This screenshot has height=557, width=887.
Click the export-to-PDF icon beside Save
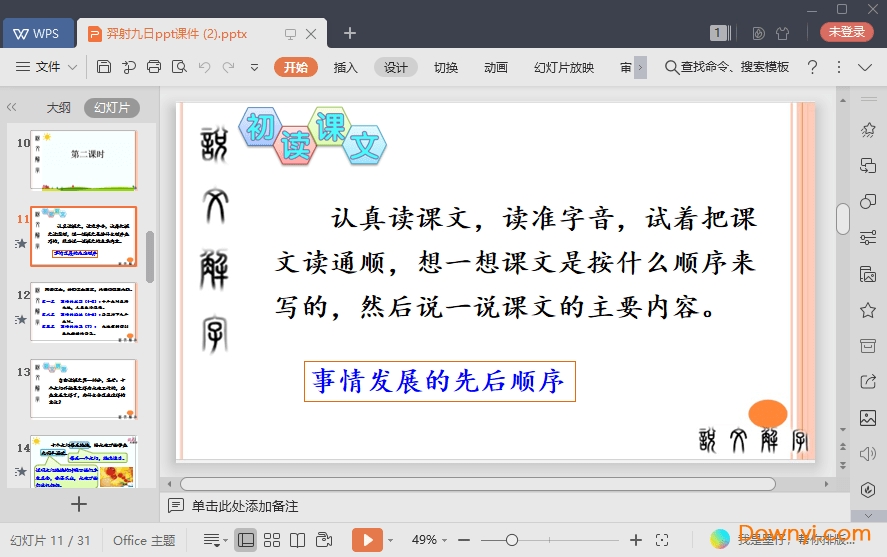click(129, 67)
